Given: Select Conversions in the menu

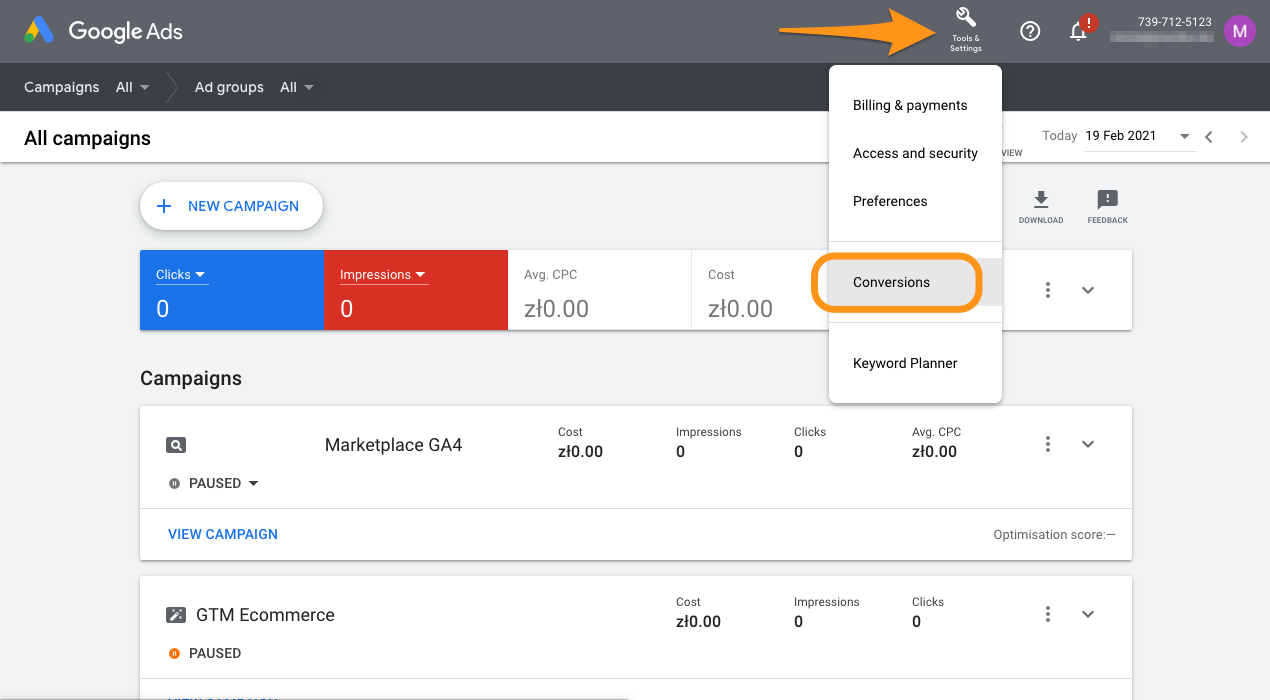Looking at the screenshot, I should coord(892,282).
